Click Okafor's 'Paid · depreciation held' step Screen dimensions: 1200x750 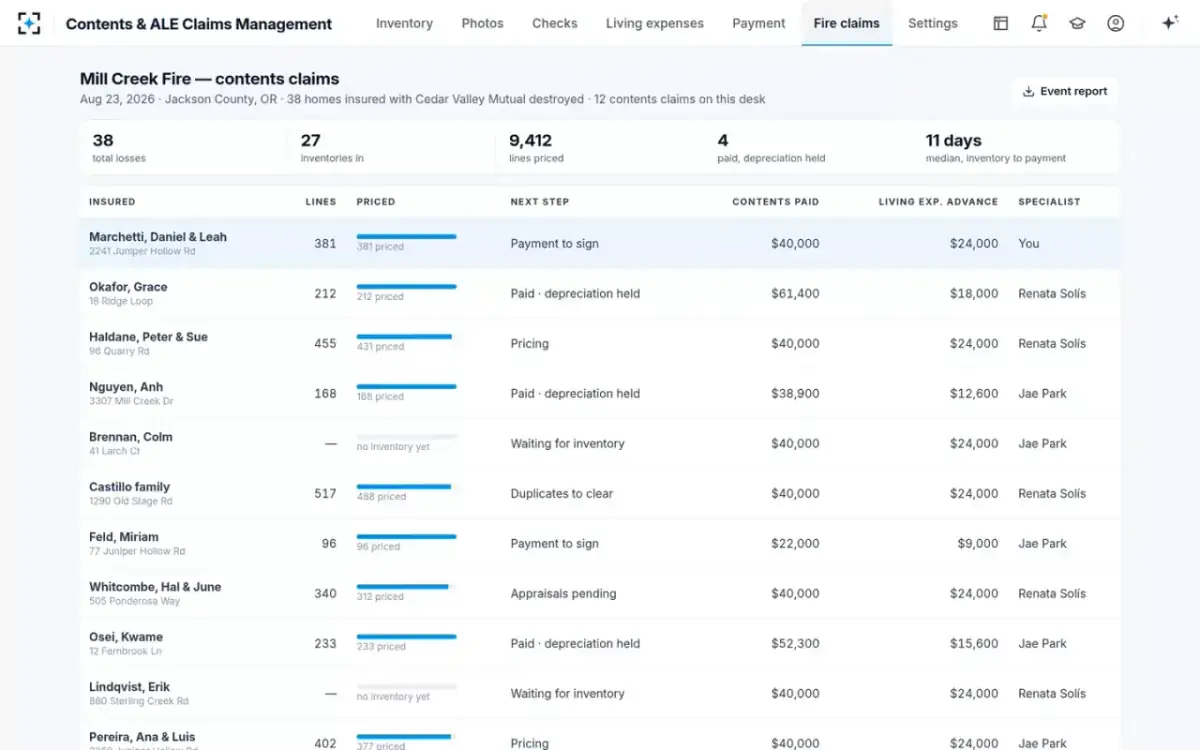(575, 294)
